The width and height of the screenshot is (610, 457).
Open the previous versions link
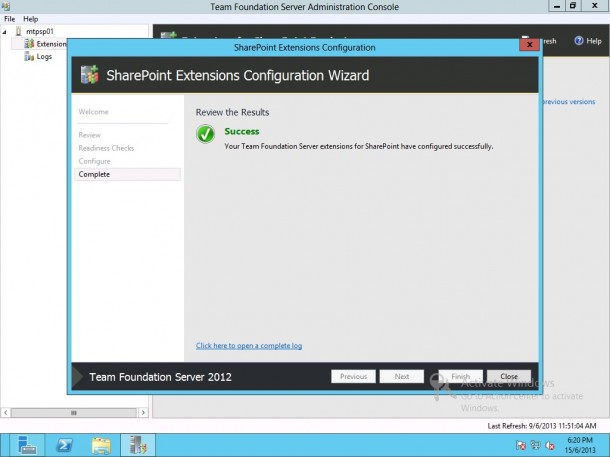[568, 102]
